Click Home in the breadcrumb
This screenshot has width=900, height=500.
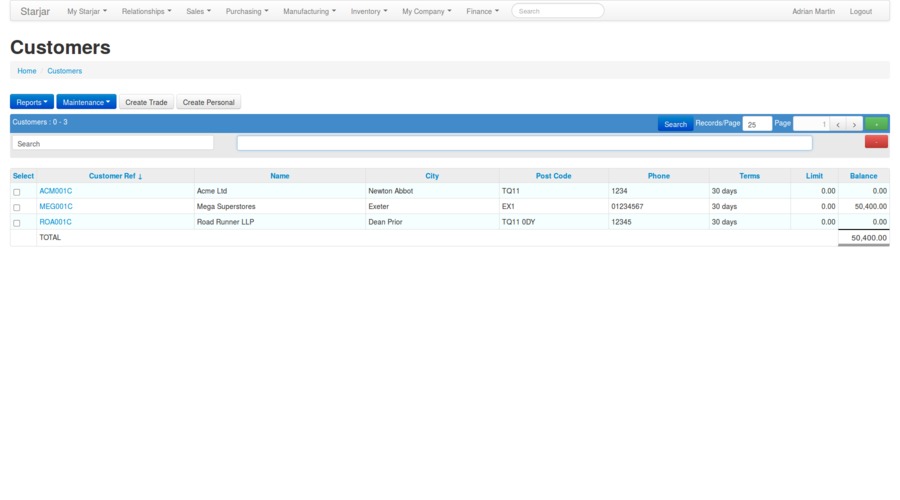27,71
